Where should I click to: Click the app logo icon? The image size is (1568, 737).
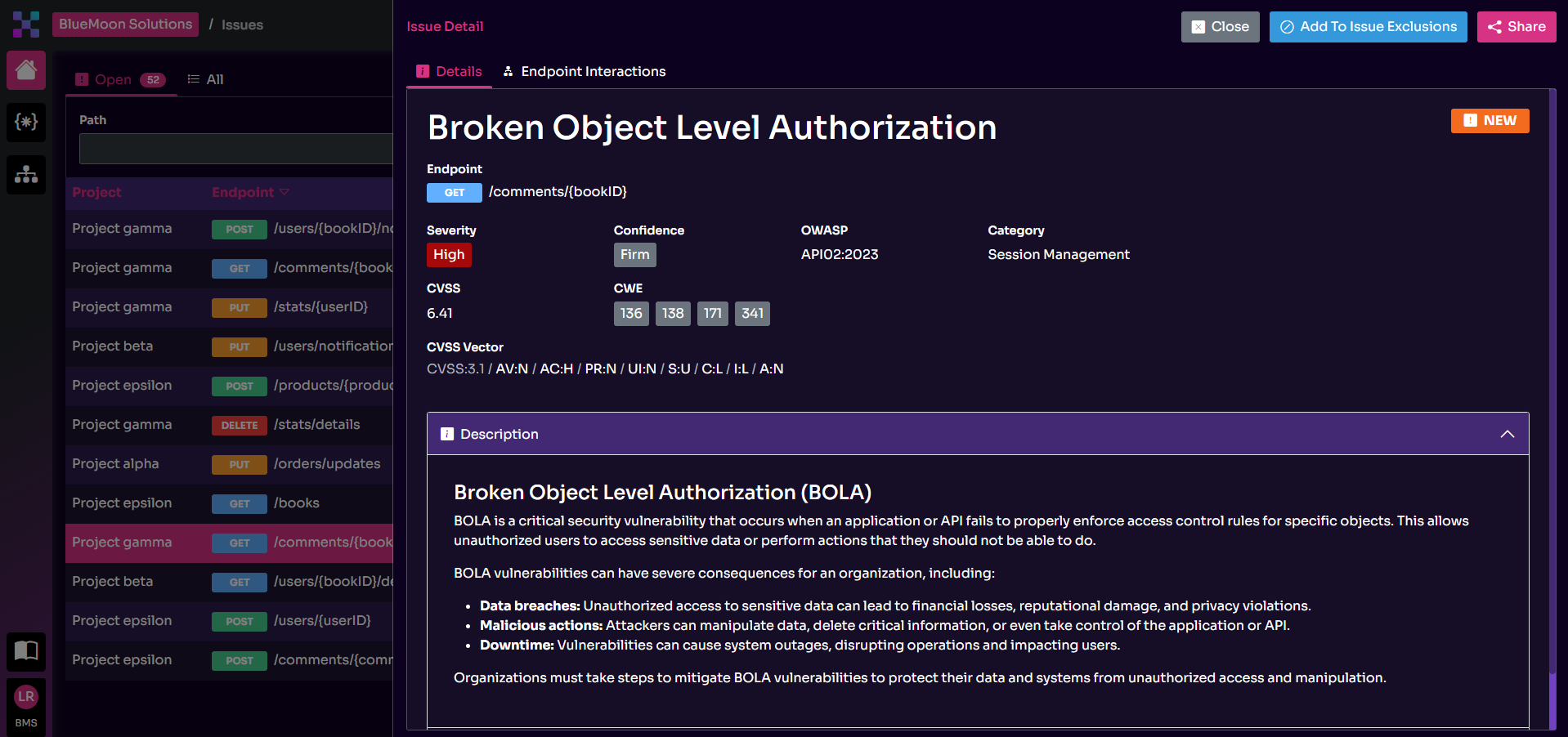26,25
